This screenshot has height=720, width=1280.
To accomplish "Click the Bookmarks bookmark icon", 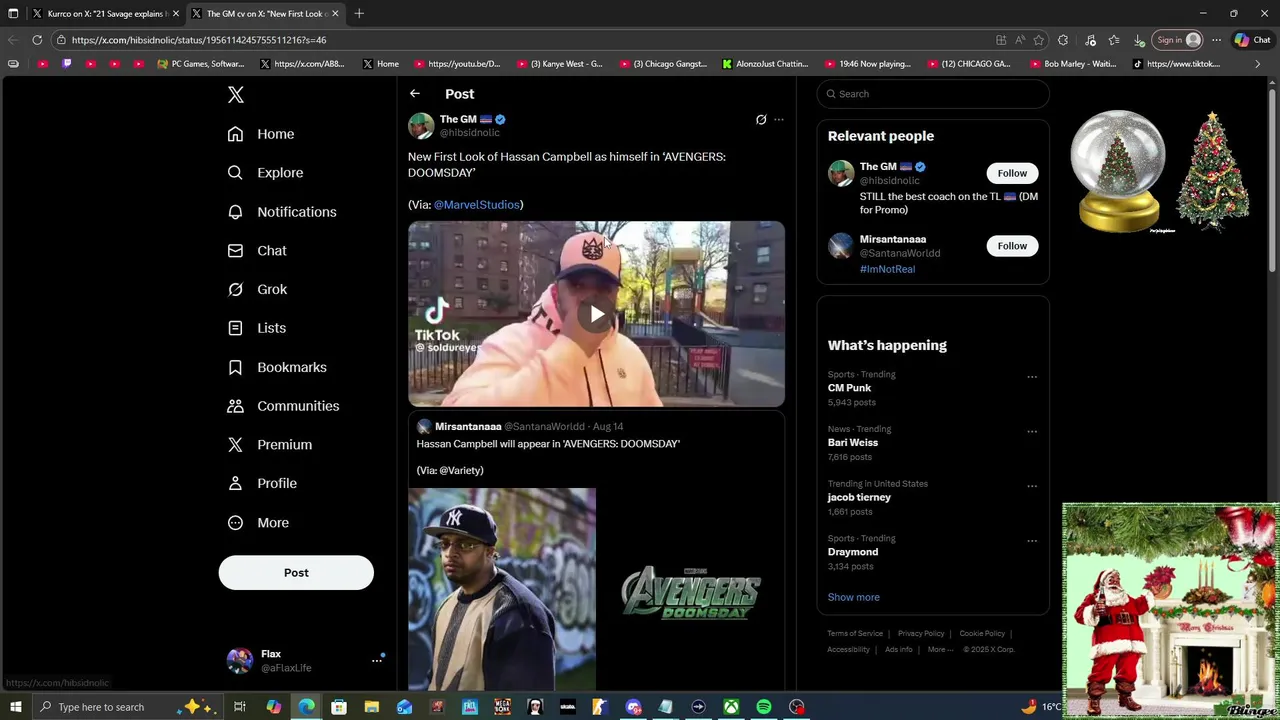I will [x=235, y=367].
